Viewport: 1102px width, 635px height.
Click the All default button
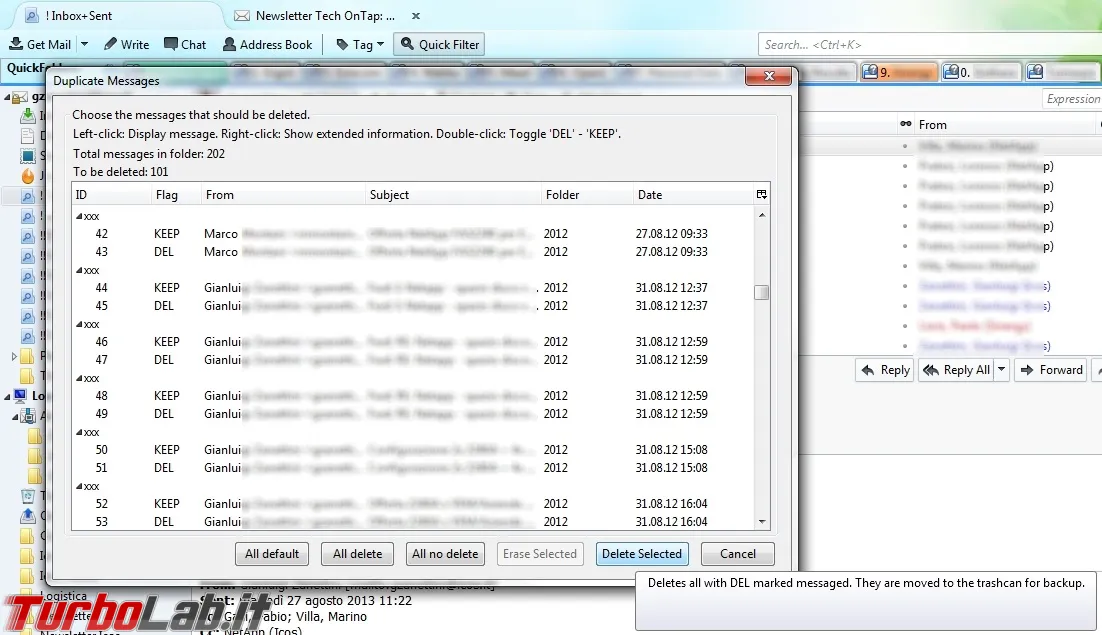click(x=272, y=554)
